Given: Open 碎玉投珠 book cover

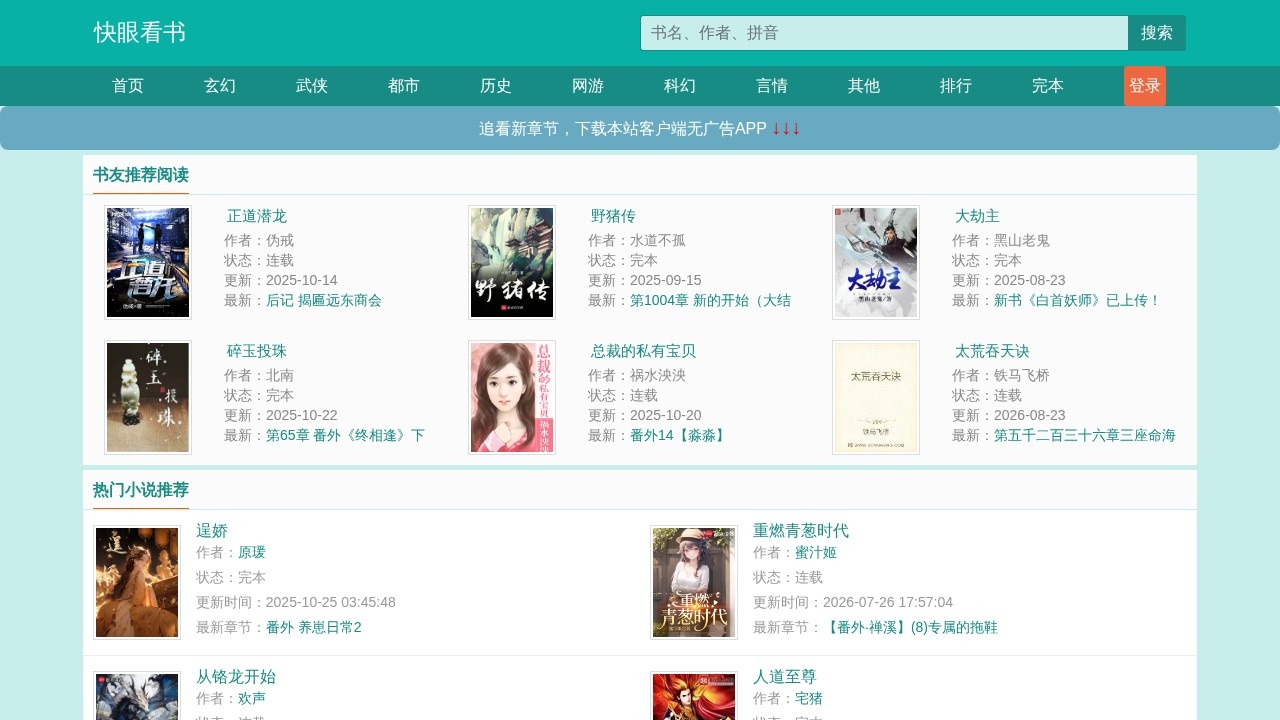Looking at the screenshot, I should coord(148,397).
